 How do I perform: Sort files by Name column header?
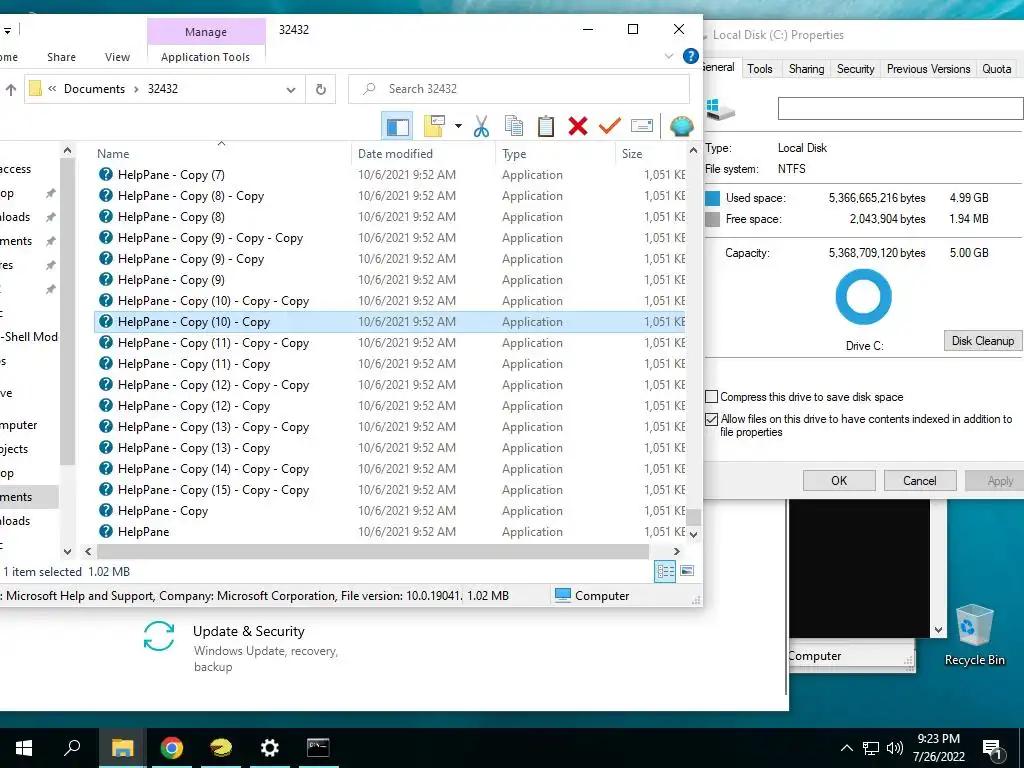coord(222,153)
